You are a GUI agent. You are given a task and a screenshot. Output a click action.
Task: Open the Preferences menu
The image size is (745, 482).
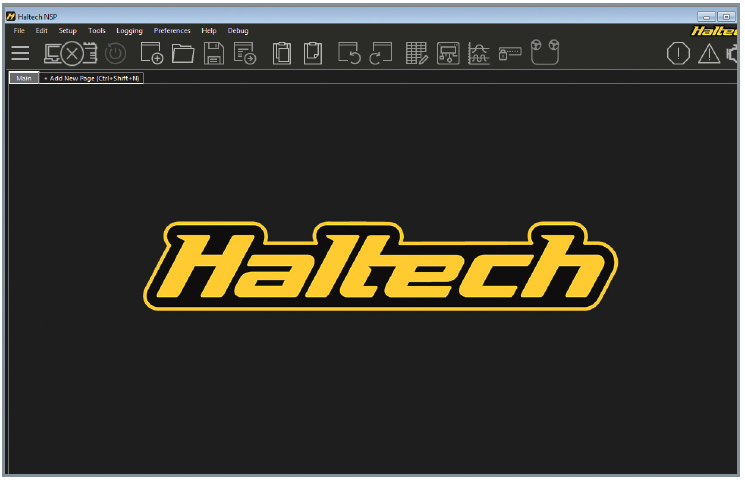172,30
